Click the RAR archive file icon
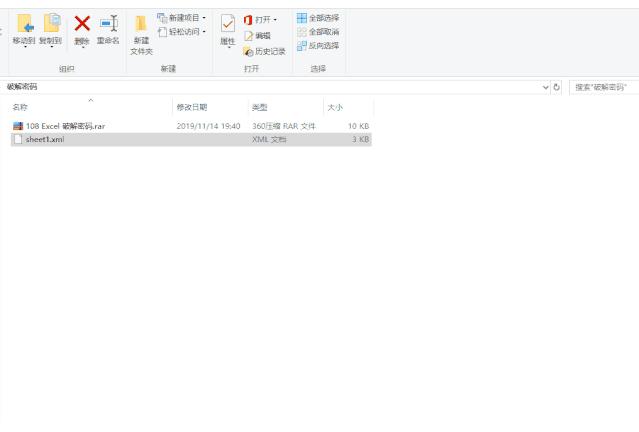 click(x=18, y=126)
